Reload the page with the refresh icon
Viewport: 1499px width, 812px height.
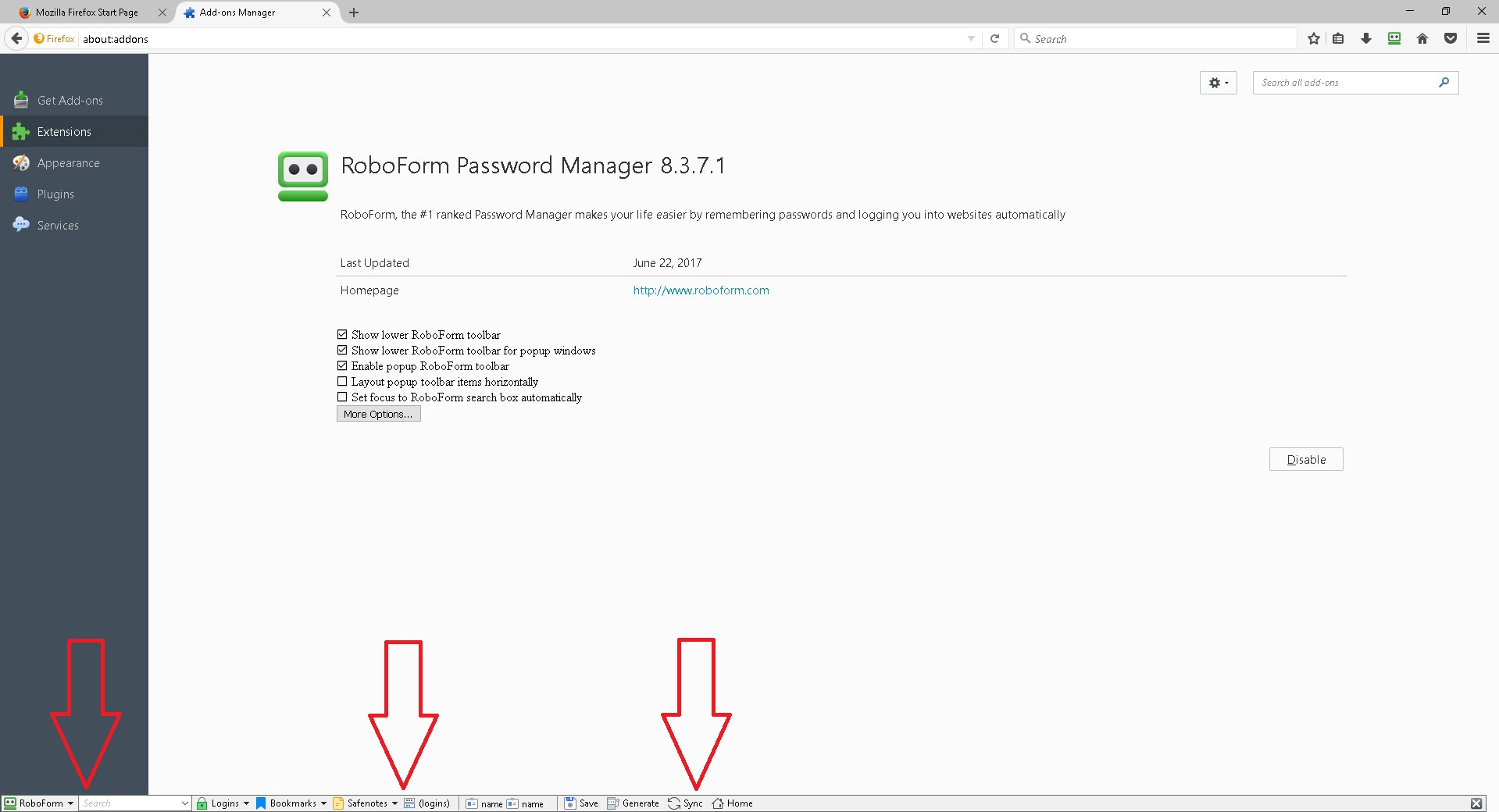click(994, 38)
